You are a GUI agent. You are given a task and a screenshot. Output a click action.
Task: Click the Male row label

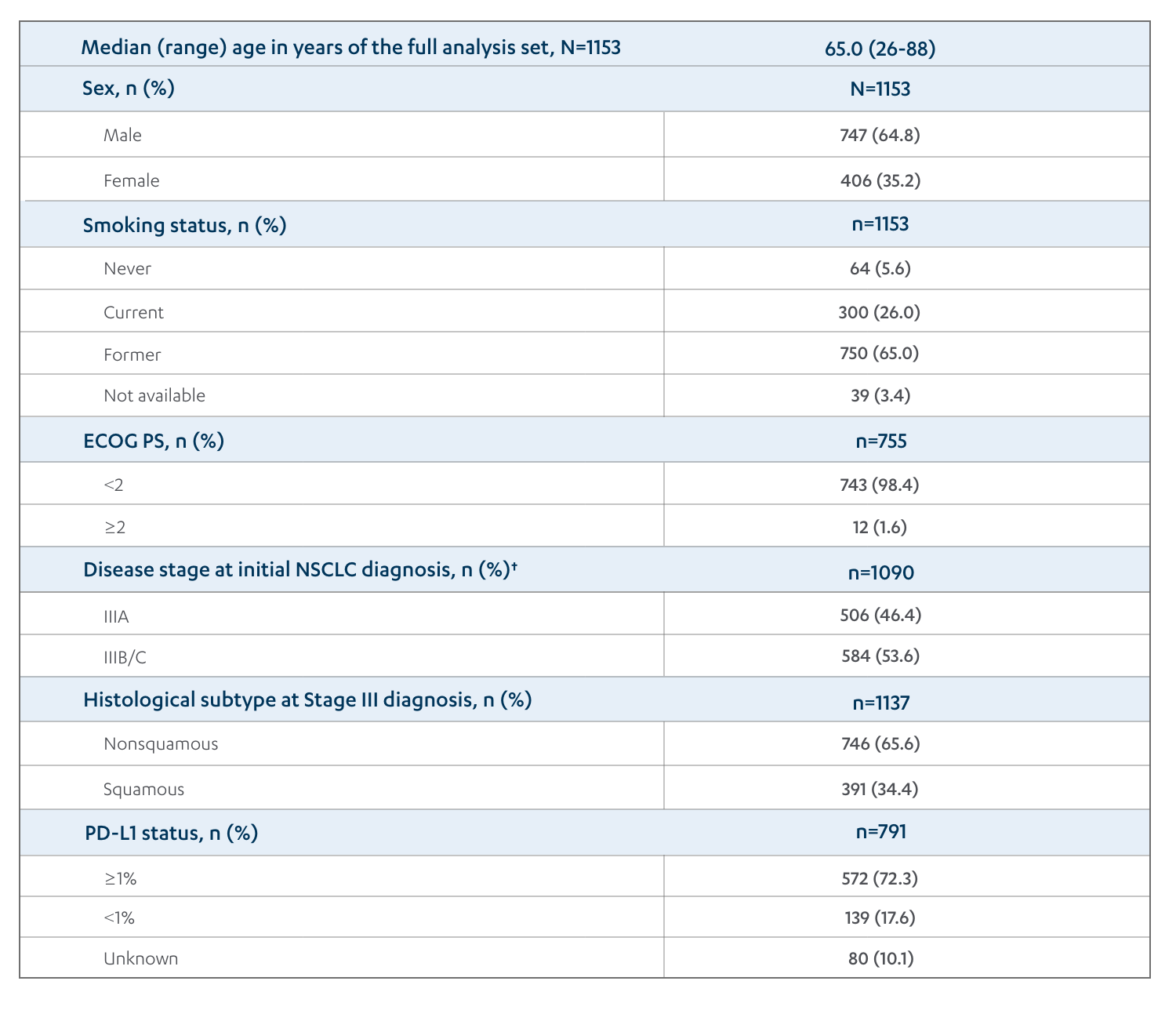pos(123,136)
